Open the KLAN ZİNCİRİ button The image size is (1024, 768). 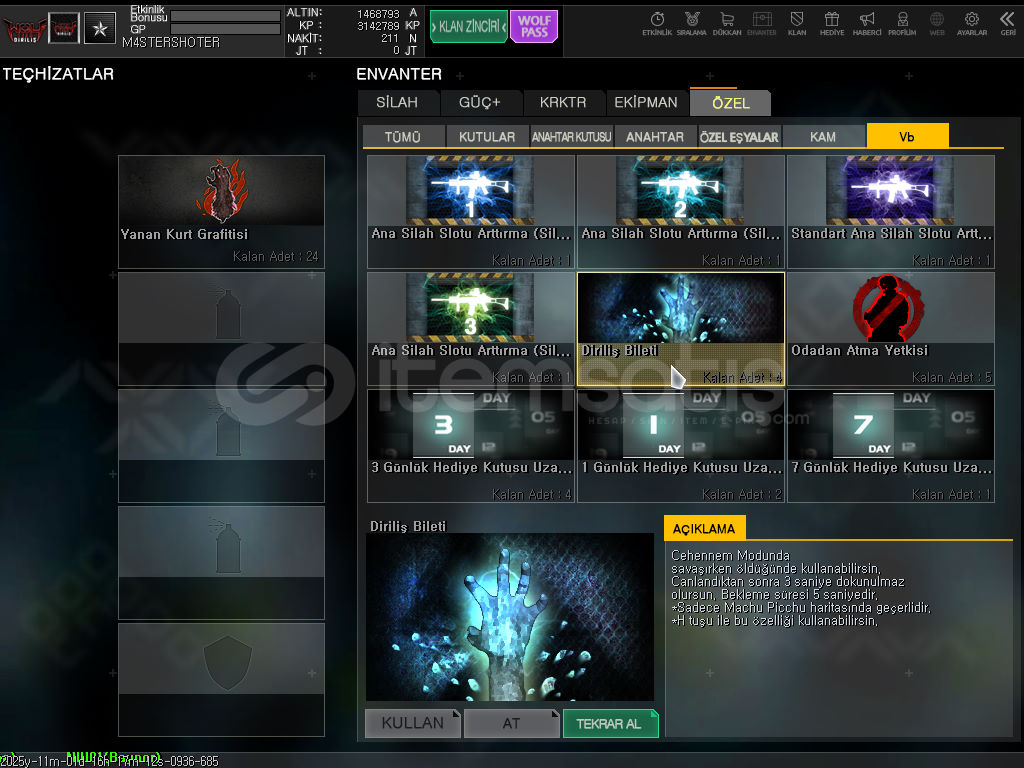(x=469, y=27)
